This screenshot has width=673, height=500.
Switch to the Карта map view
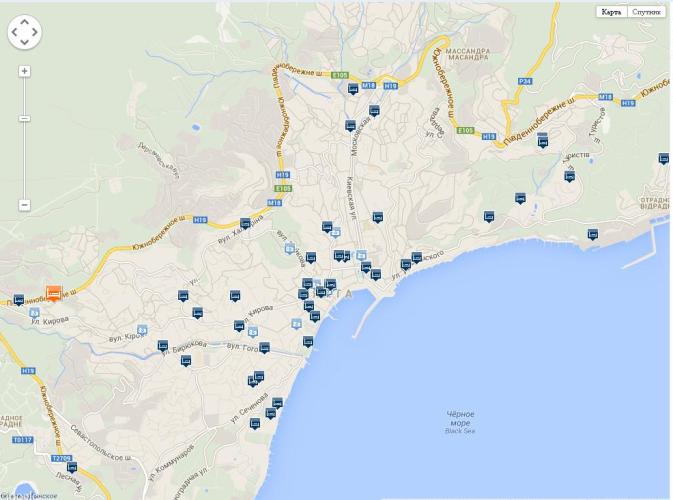coord(612,12)
